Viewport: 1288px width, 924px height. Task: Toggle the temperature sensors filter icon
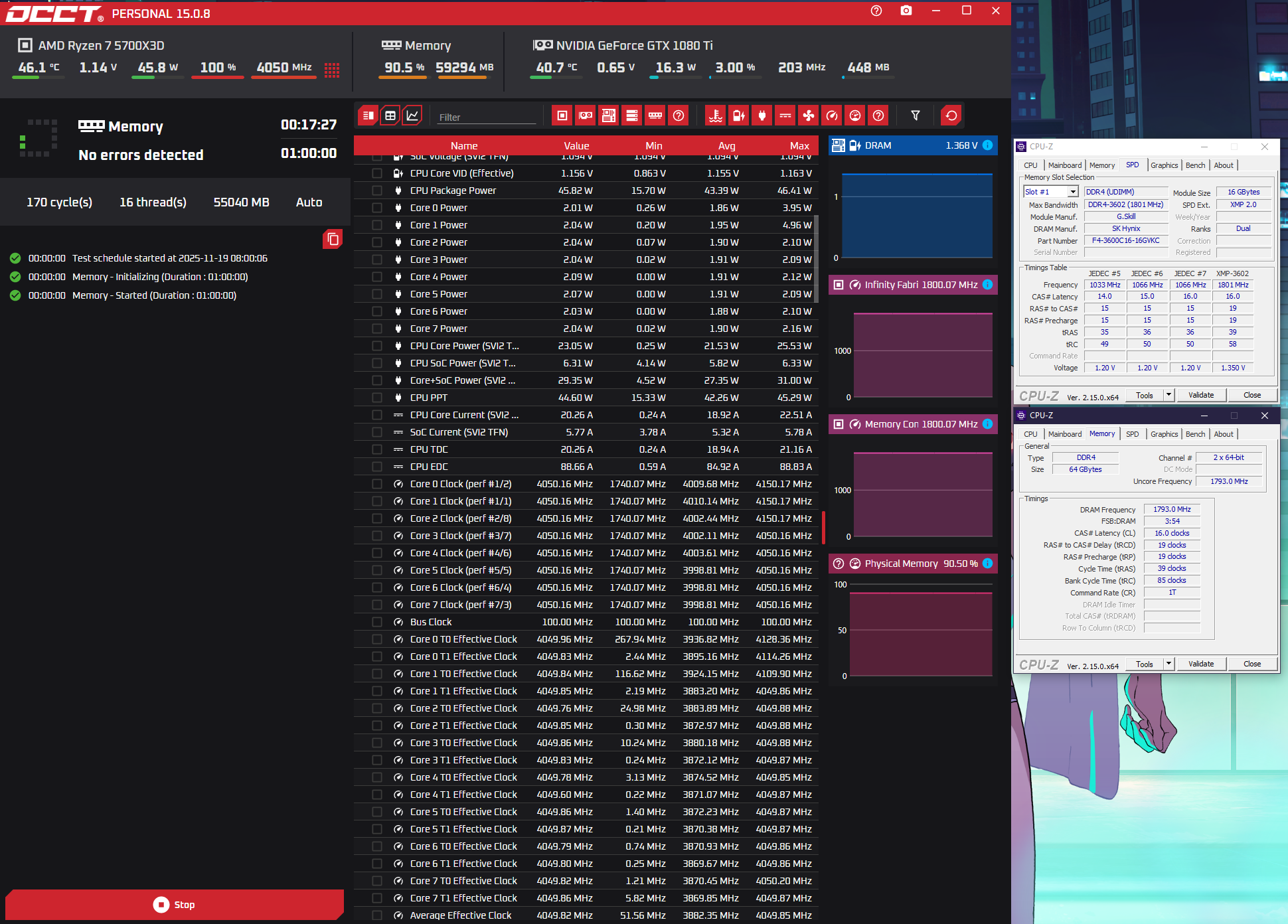coord(715,116)
